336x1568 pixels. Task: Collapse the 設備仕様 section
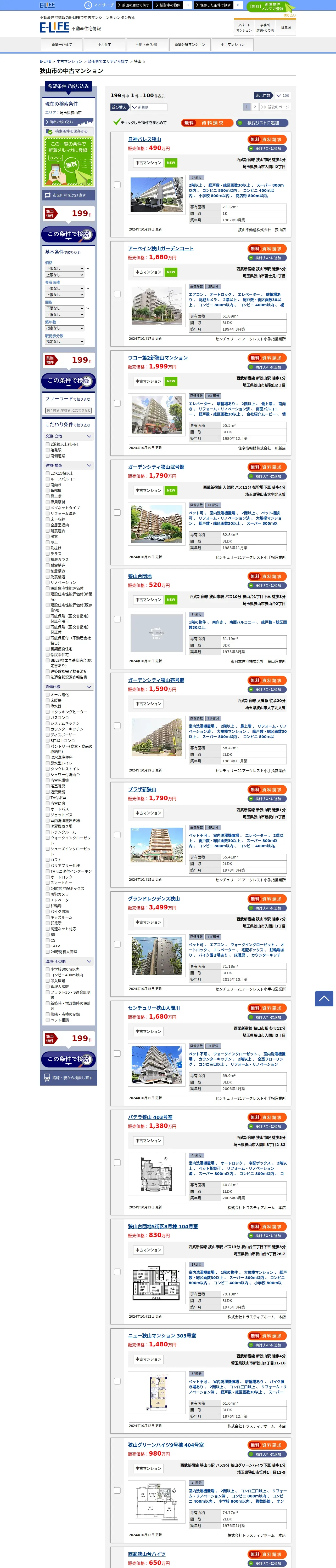[x=68, y=687]
